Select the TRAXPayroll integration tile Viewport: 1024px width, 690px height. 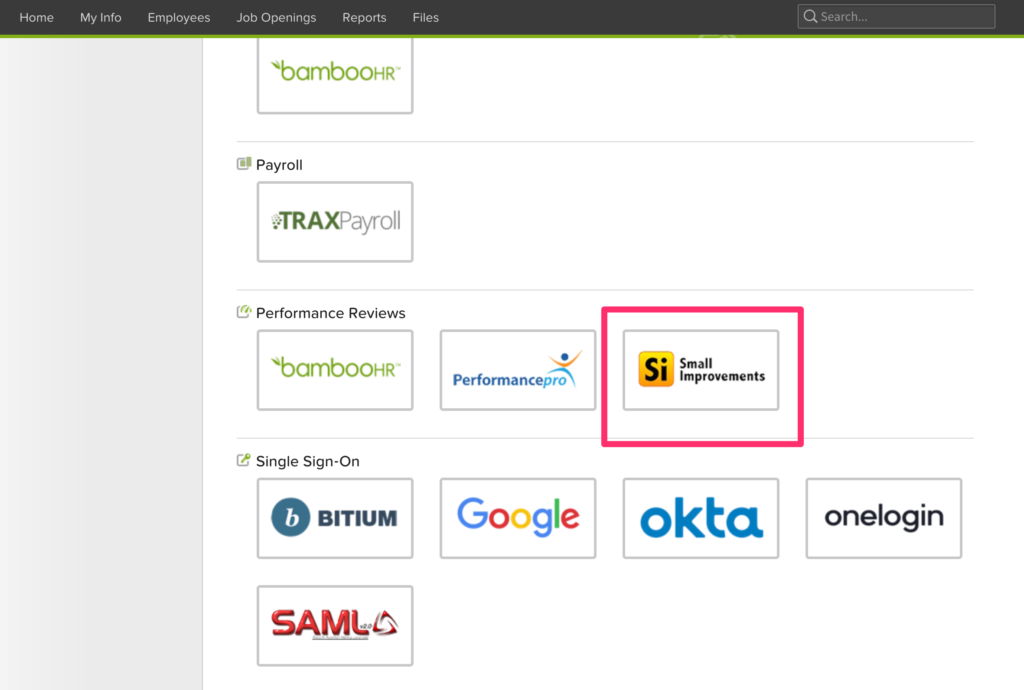[x=335, y=222]
